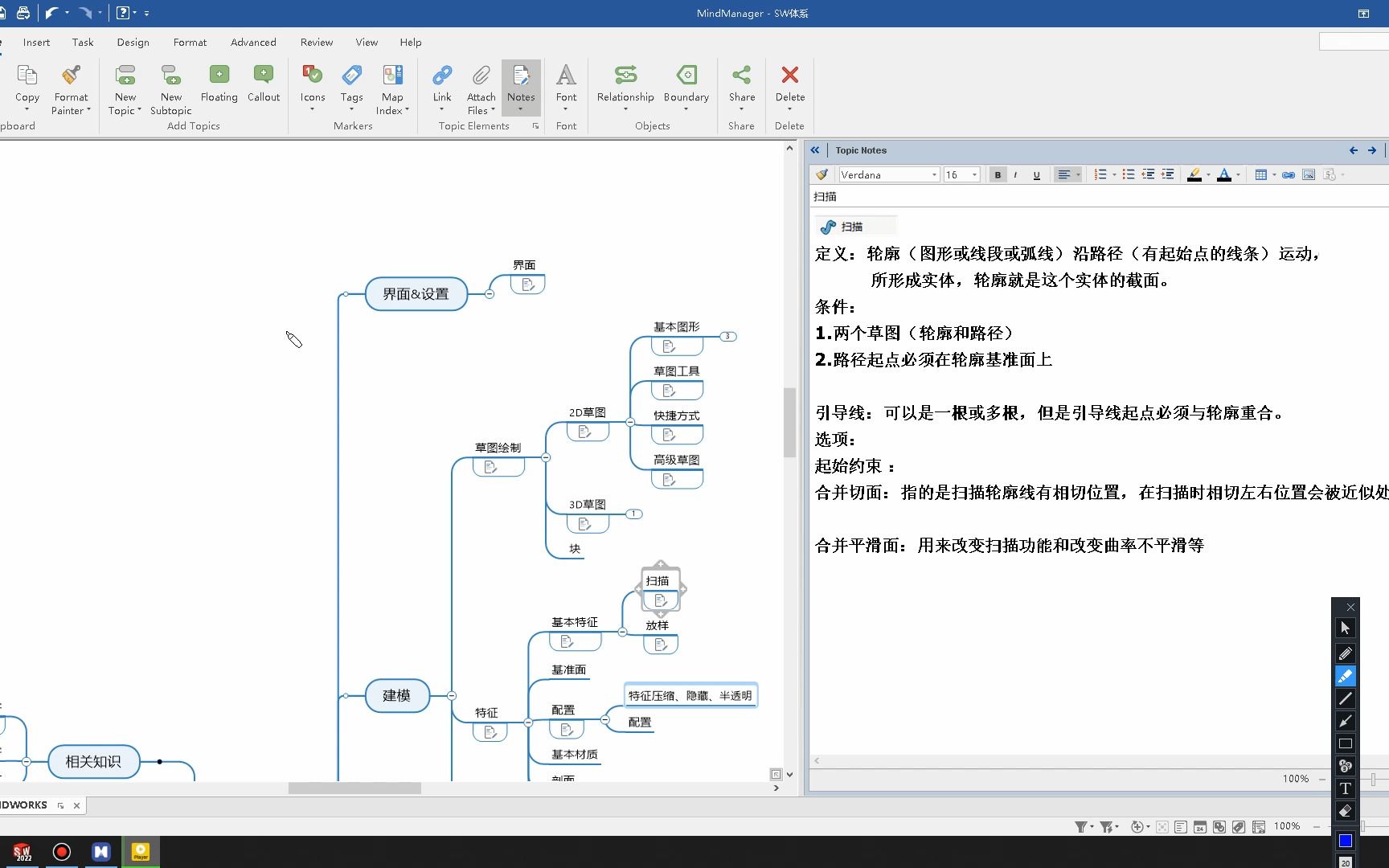Select the blue color swatch in annotation toolbar

pyautogui.click(x=1346, y=841)
